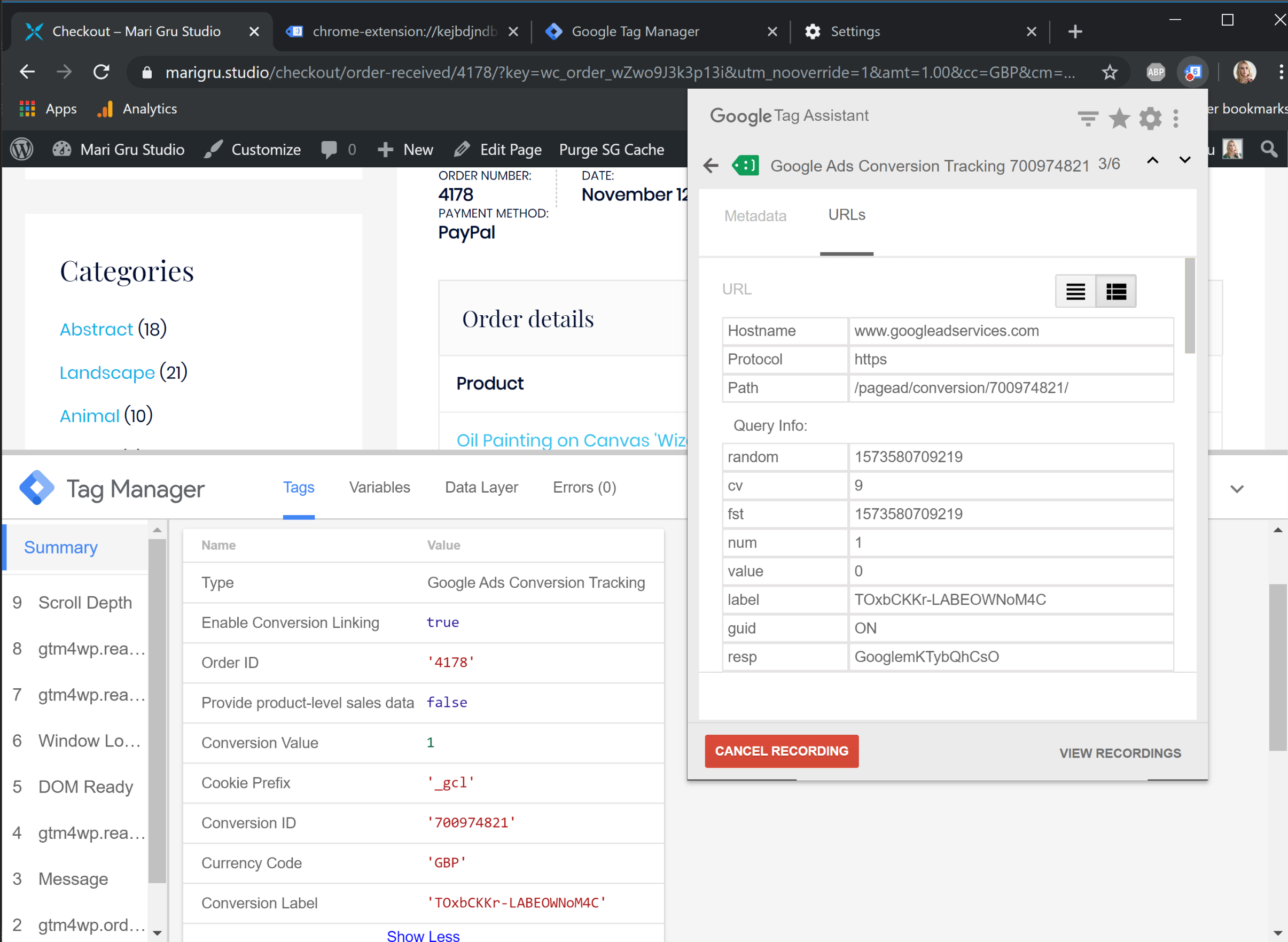Viewport: 1288px width, 942px height.
Task: Click the Errors (0) tab in Tag Manager
Action: click(x=585, y=487)
